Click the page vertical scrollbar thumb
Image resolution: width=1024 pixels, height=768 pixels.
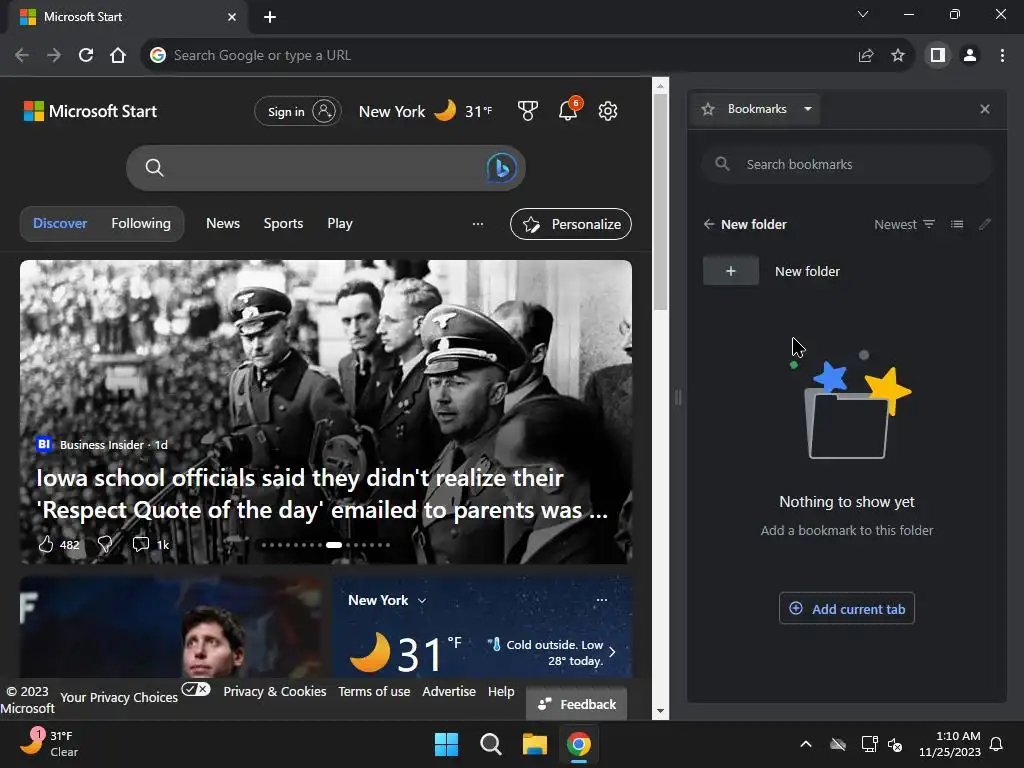pyautogui.click(x=660, y=202)
